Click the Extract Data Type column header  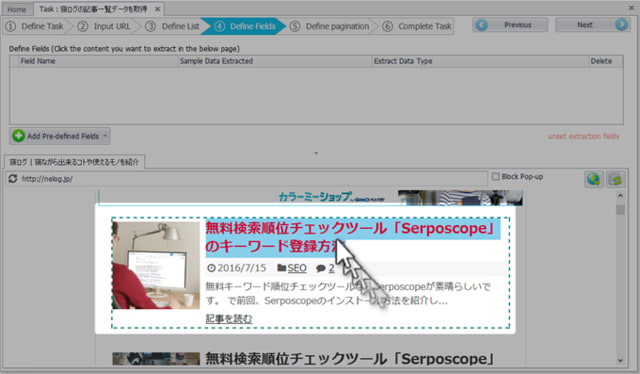click(480, 61)
